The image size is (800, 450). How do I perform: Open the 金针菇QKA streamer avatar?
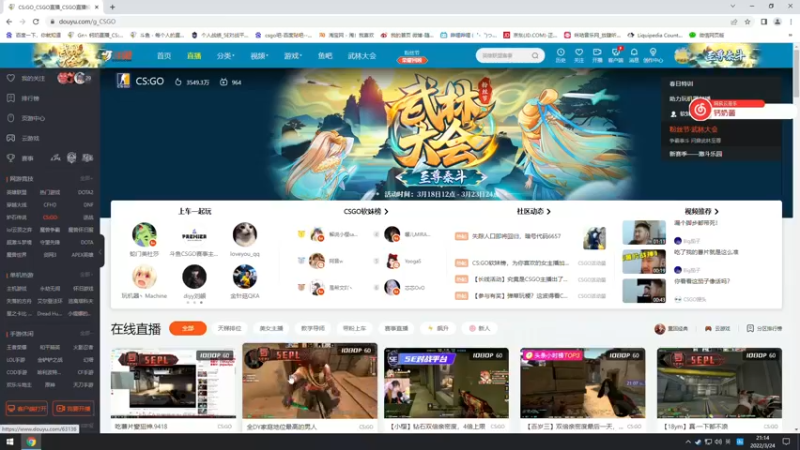pyautogui.click(x=245, y=277)
